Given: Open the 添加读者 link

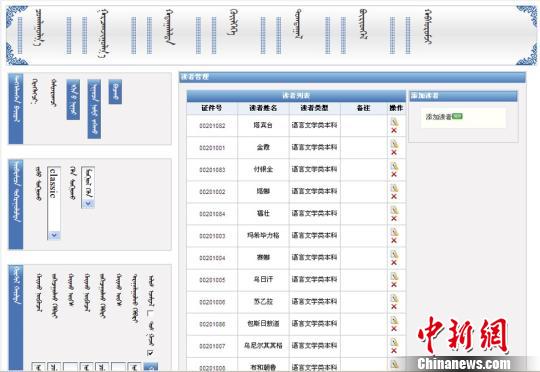Looking at the screenshot, I should pyautogui.click(x=438, y=117).
